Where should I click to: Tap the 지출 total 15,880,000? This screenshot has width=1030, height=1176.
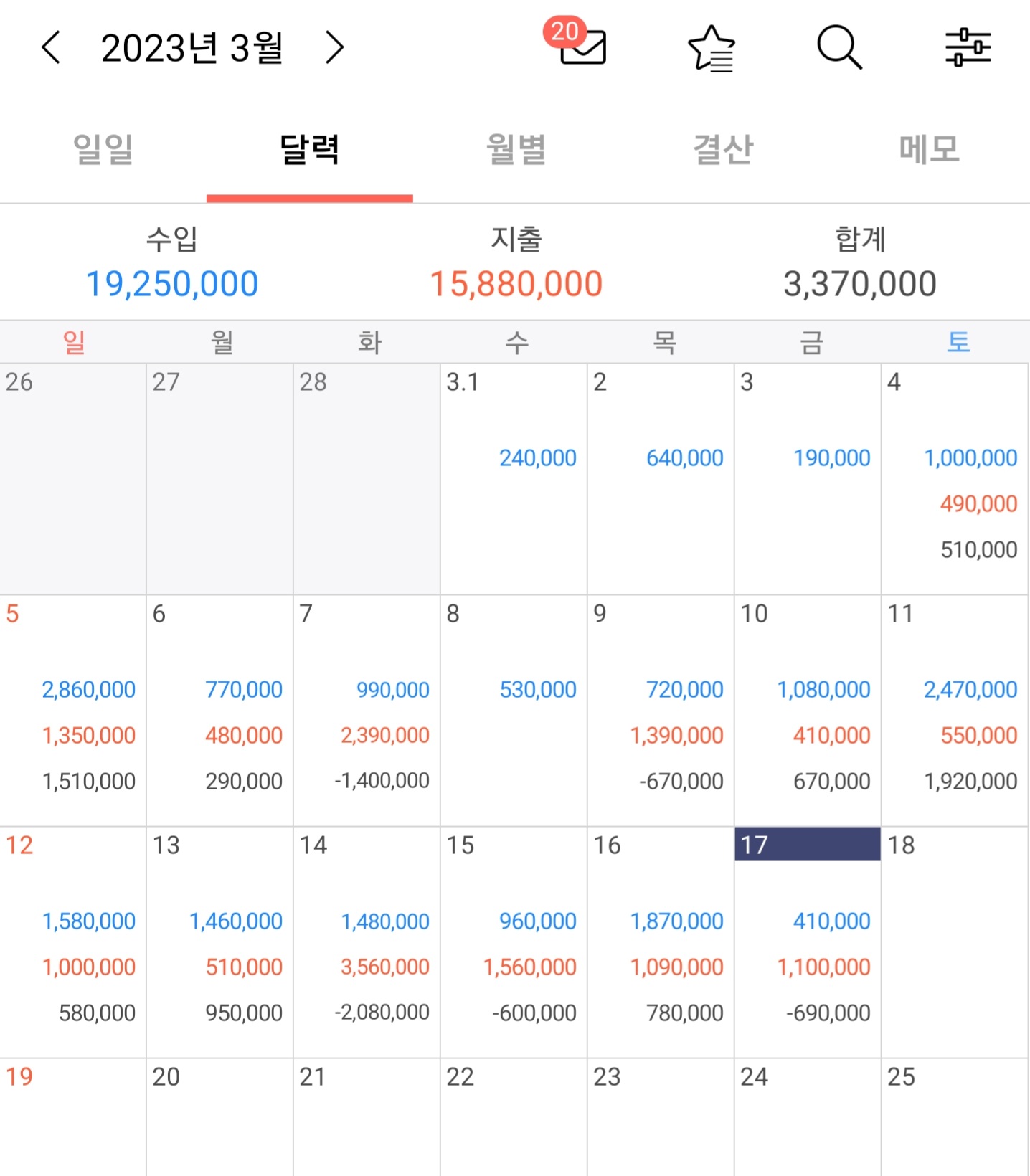pos(516,284)
